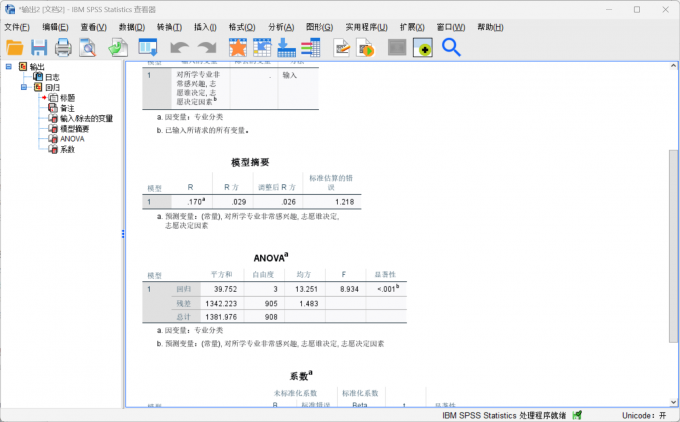The image size is (680, 422).
Task: Click the Recall recent dialogs icon
Action: 148,47
